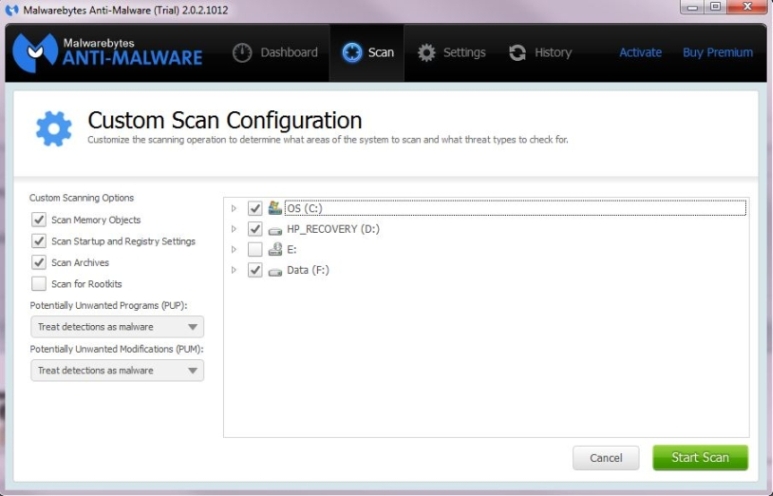Select the Data (F:) label
The width and height of the screenshot is (773, 496).
(308, 270)
